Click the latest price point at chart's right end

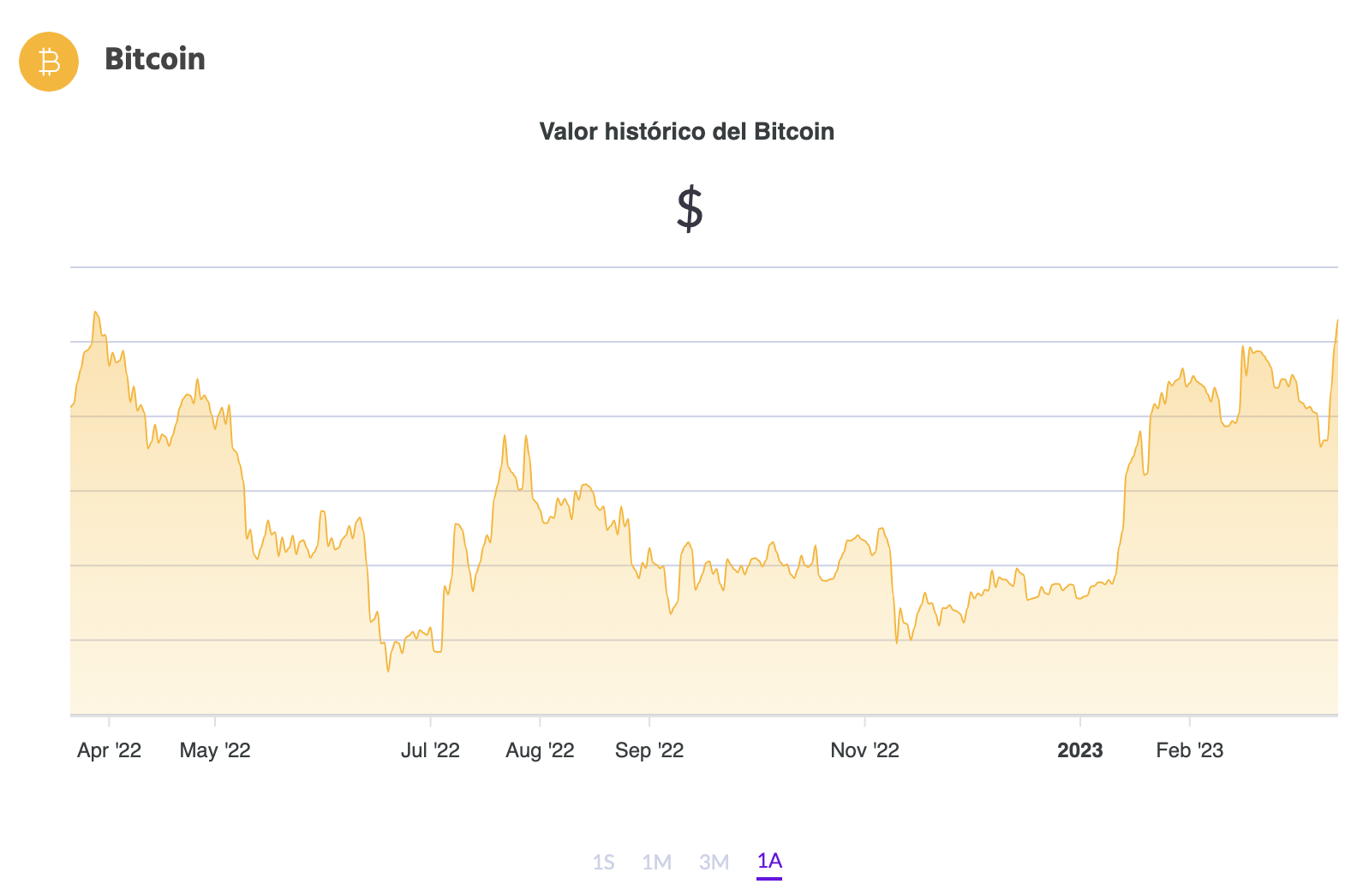(x=1337, y=320)
